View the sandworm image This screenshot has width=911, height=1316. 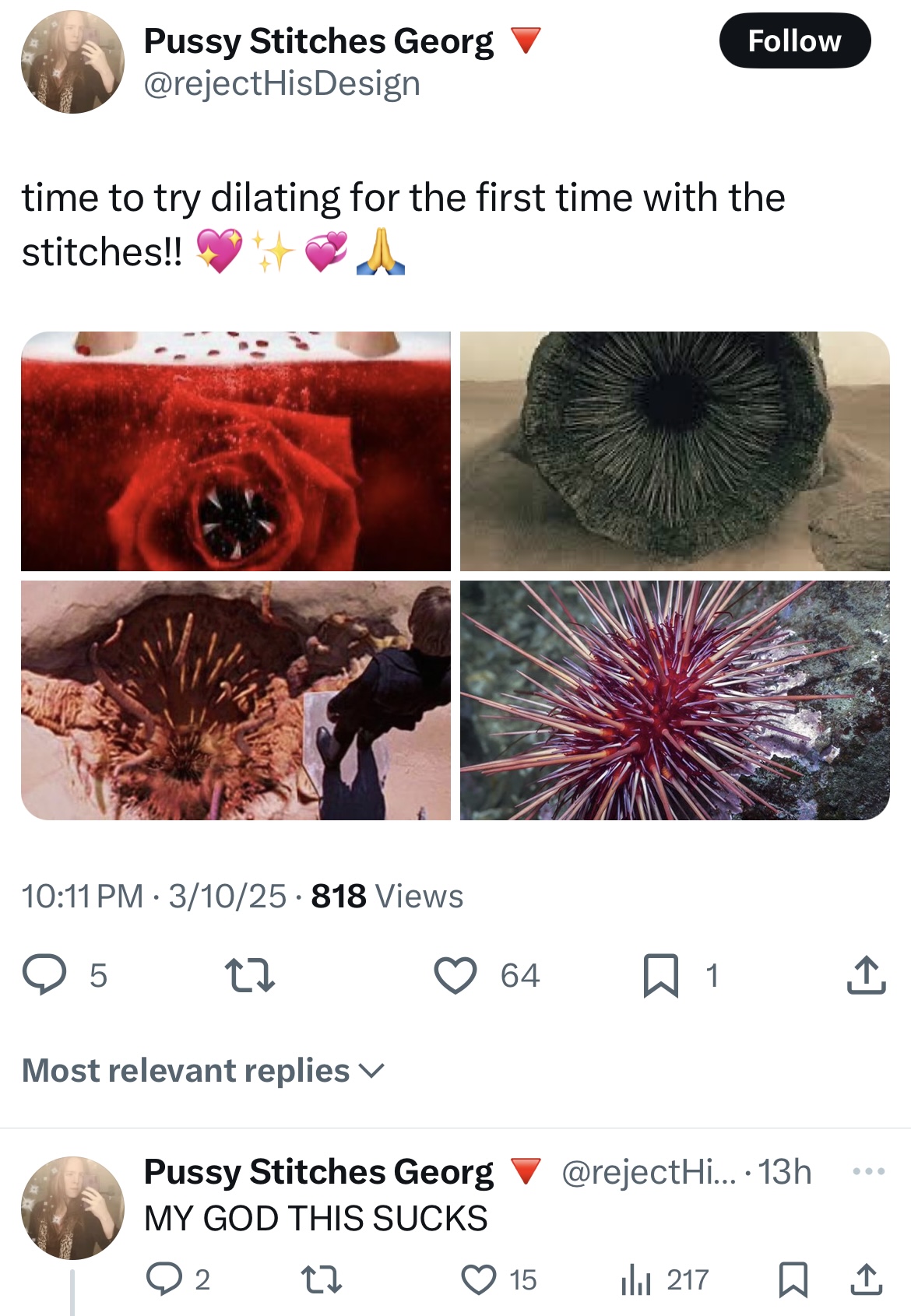tap(674, 451)
